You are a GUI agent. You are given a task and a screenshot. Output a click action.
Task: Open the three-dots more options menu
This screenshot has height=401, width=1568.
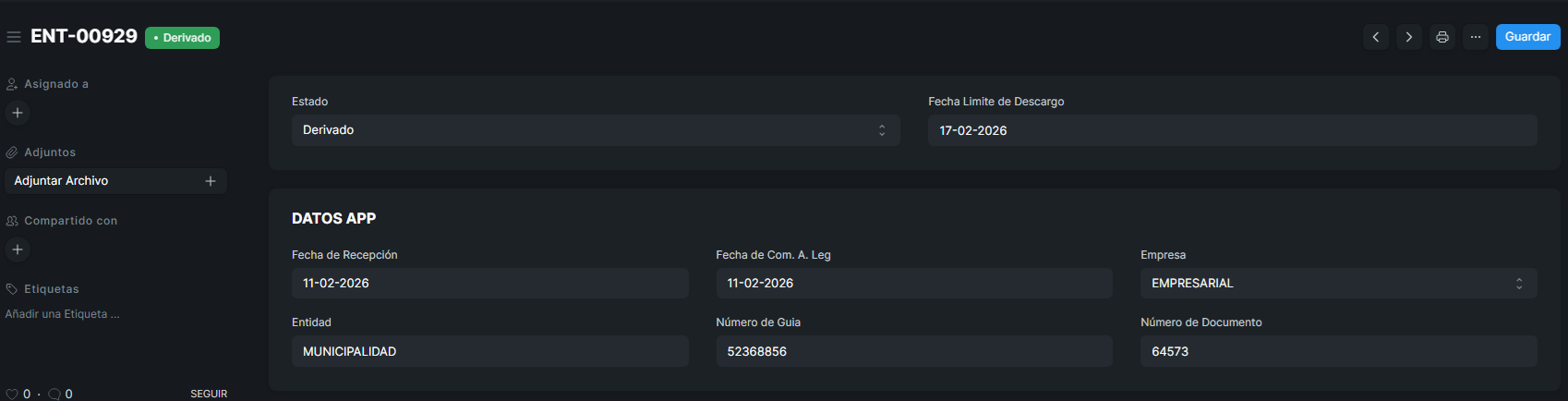pyautogui.click(x=1476, y=37)
